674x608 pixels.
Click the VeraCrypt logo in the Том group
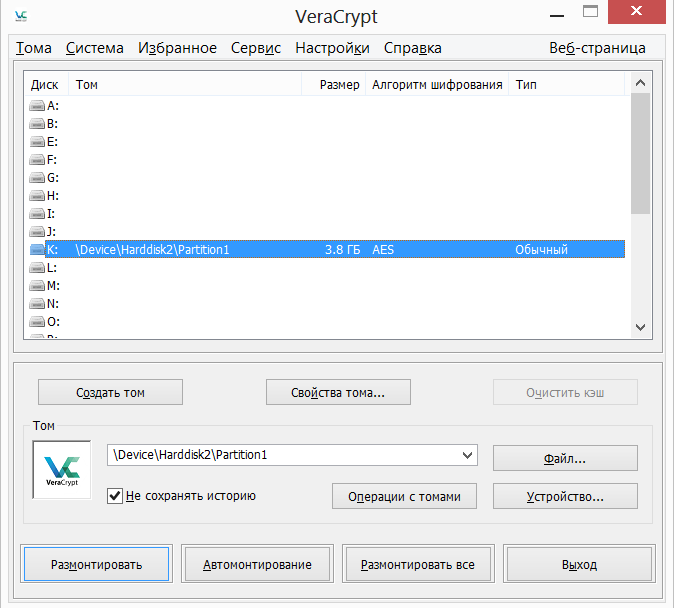click(62, 470)
